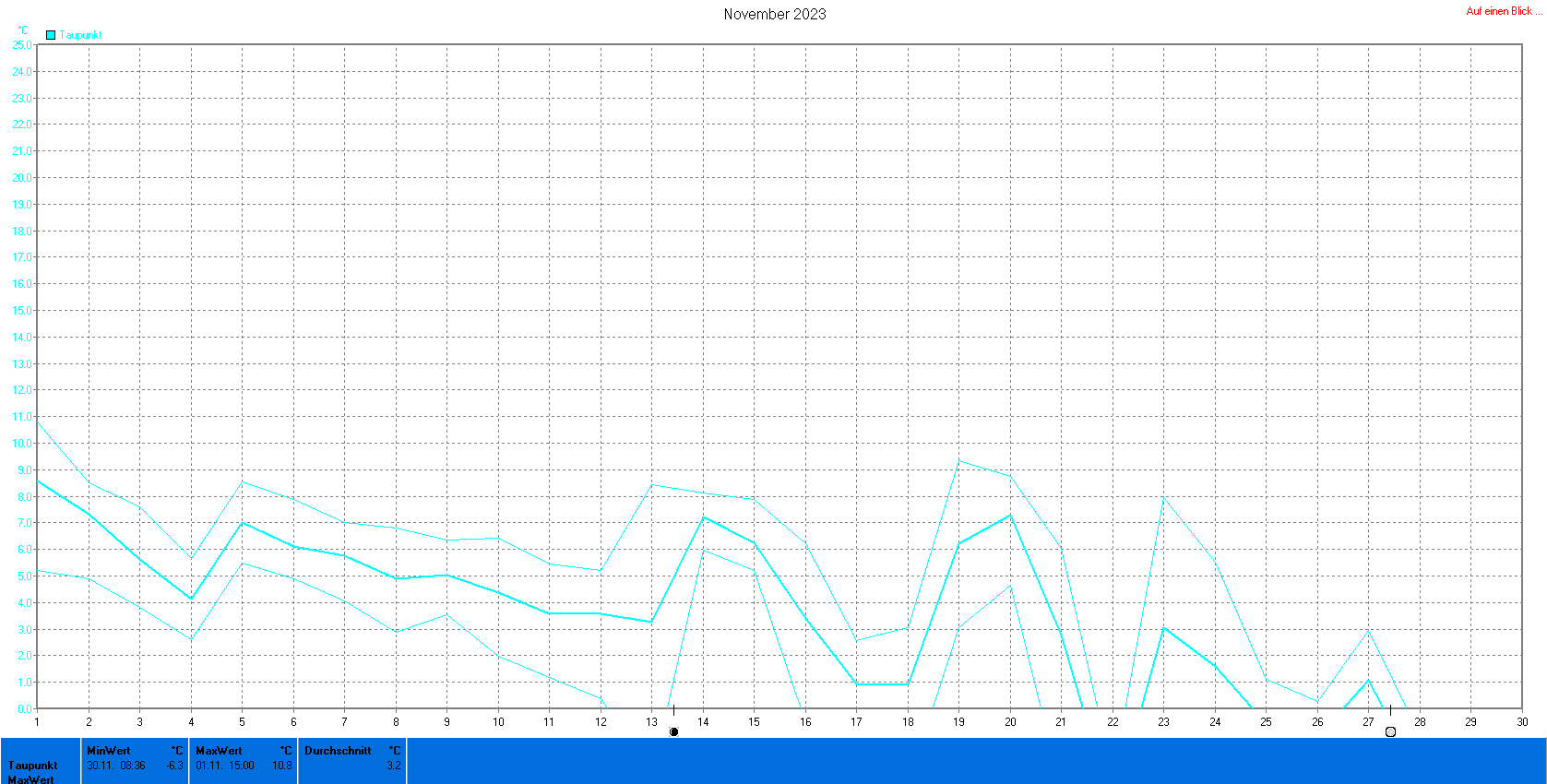Viewport: 1547px width, 784px height.
Task: Click the MaxWert timestamp 01.11. 15:00
Action: pos(225,766)
